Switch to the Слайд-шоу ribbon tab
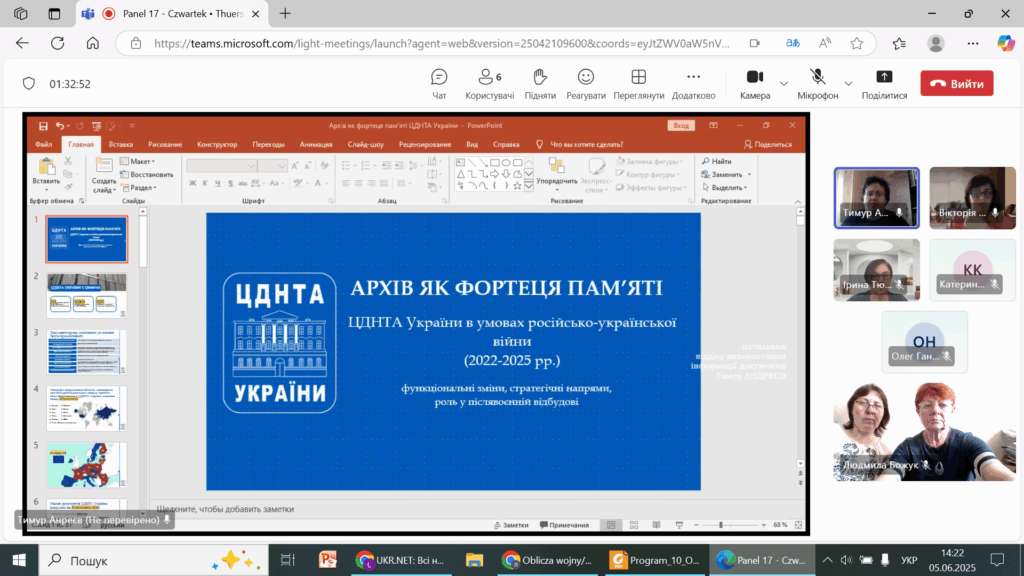 pos(366,144)
